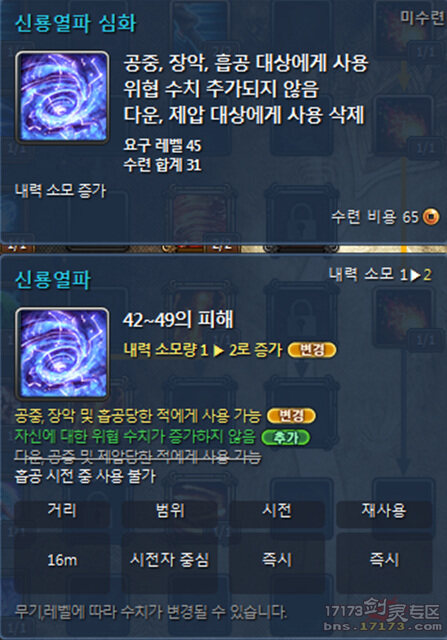Image resolution: width=447 pixels, height=640 pixels.
Task: Click the 재사용 column header
Action: coord(384,510)
